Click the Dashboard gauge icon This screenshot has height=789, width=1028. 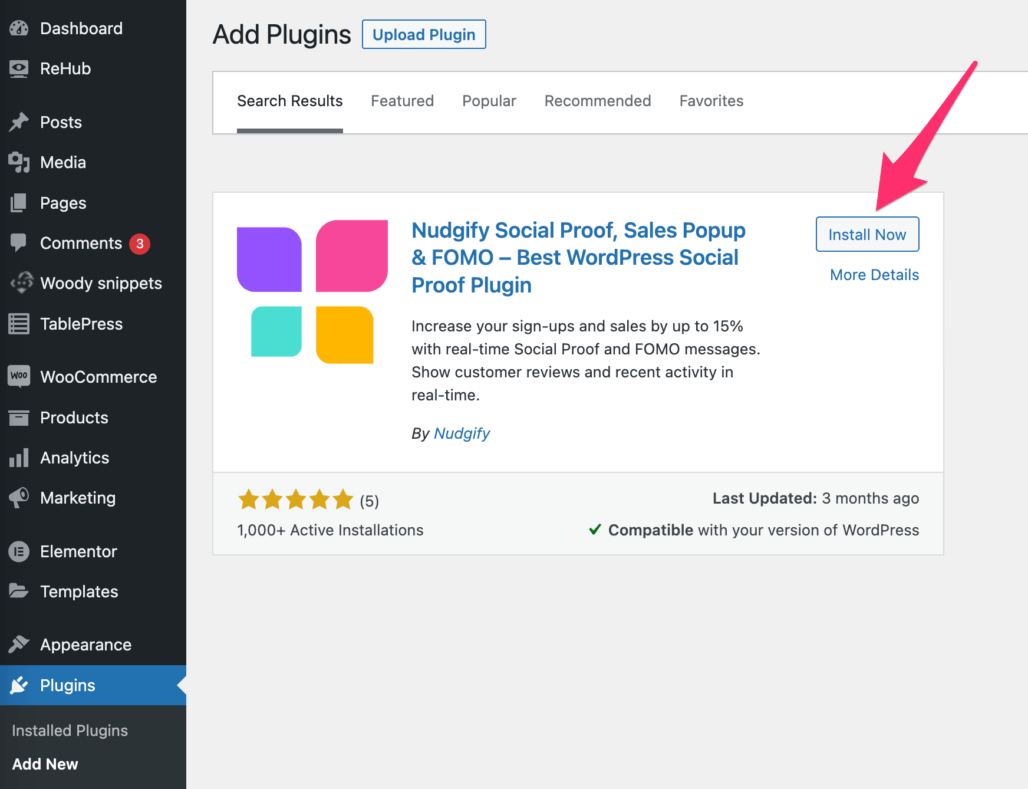tap(19, 28)
